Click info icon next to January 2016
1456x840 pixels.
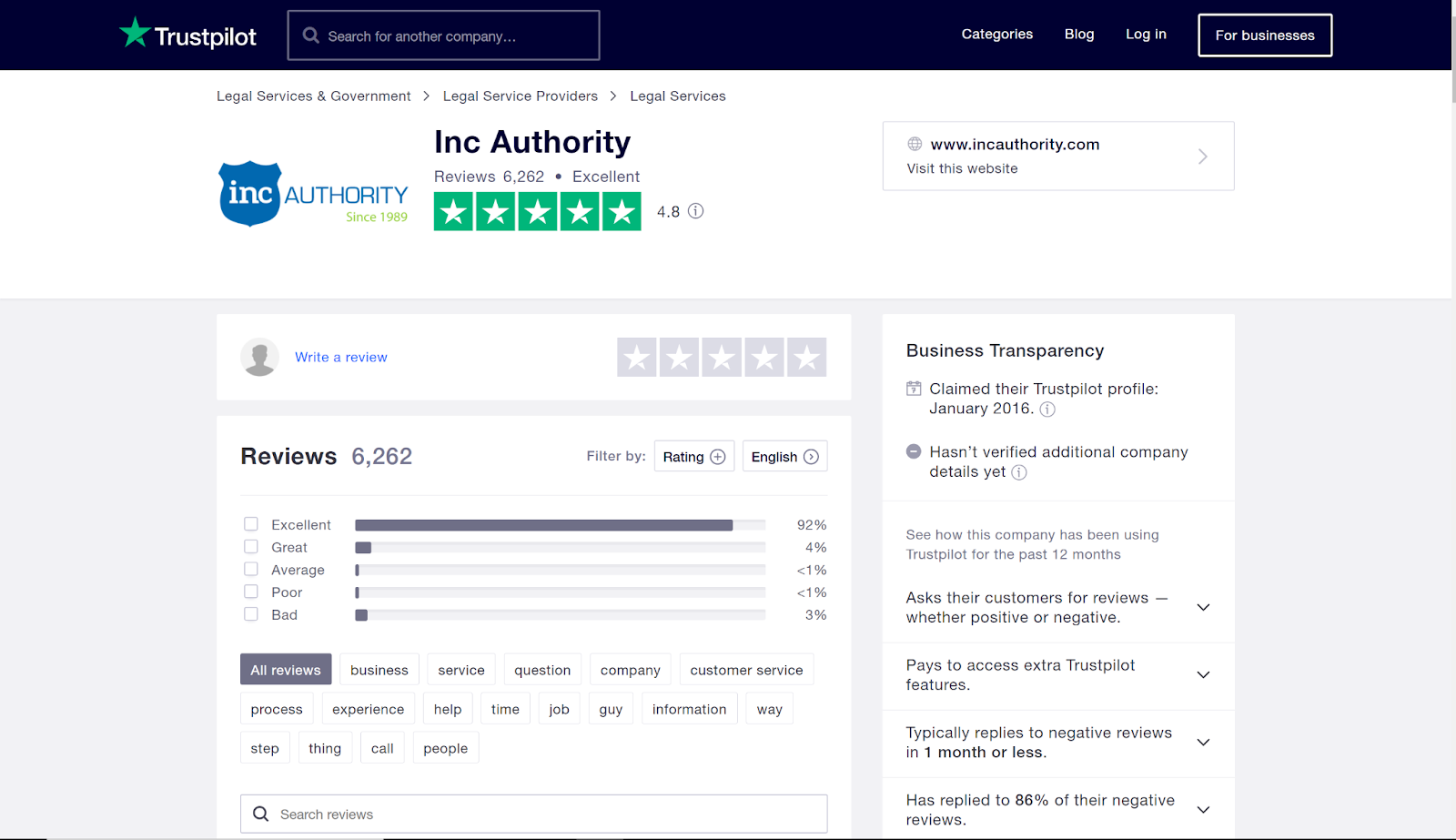[x=1047, y=410]
